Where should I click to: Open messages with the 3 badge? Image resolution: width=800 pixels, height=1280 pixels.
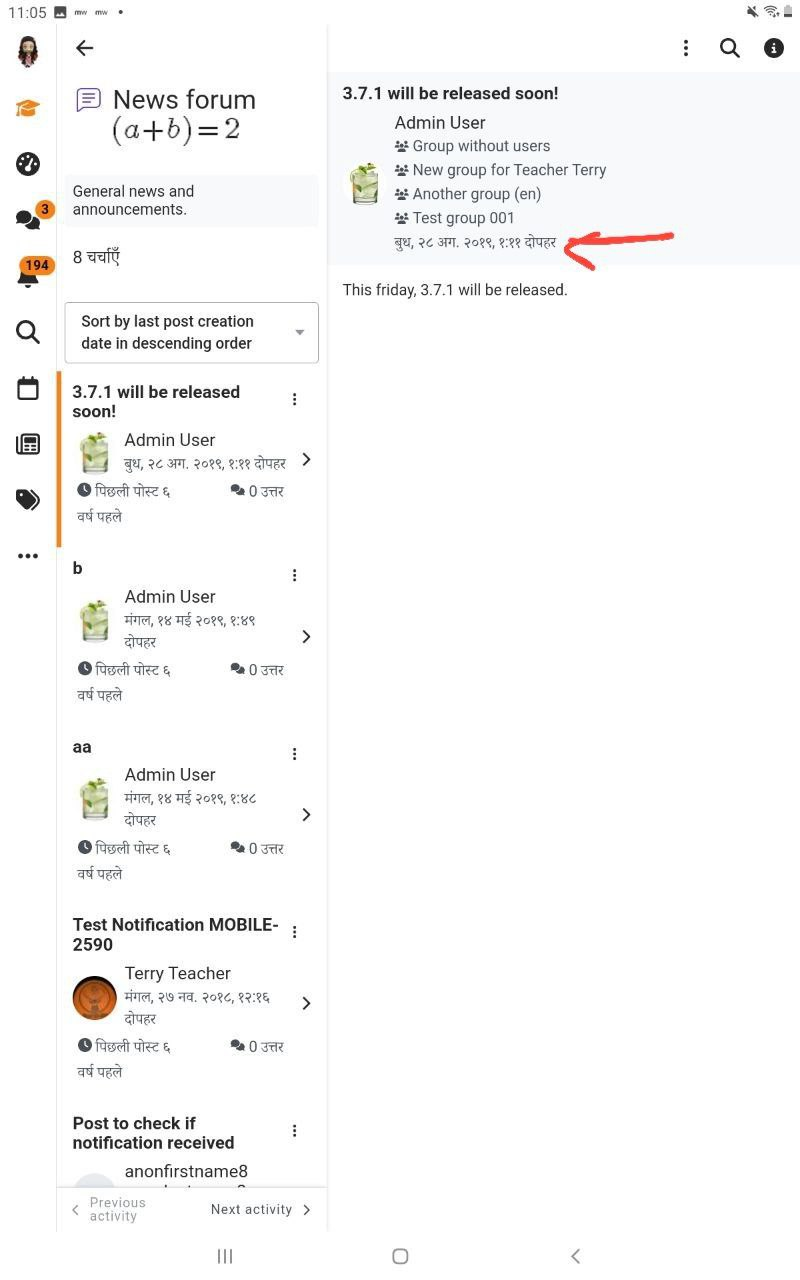pos(30,218)
